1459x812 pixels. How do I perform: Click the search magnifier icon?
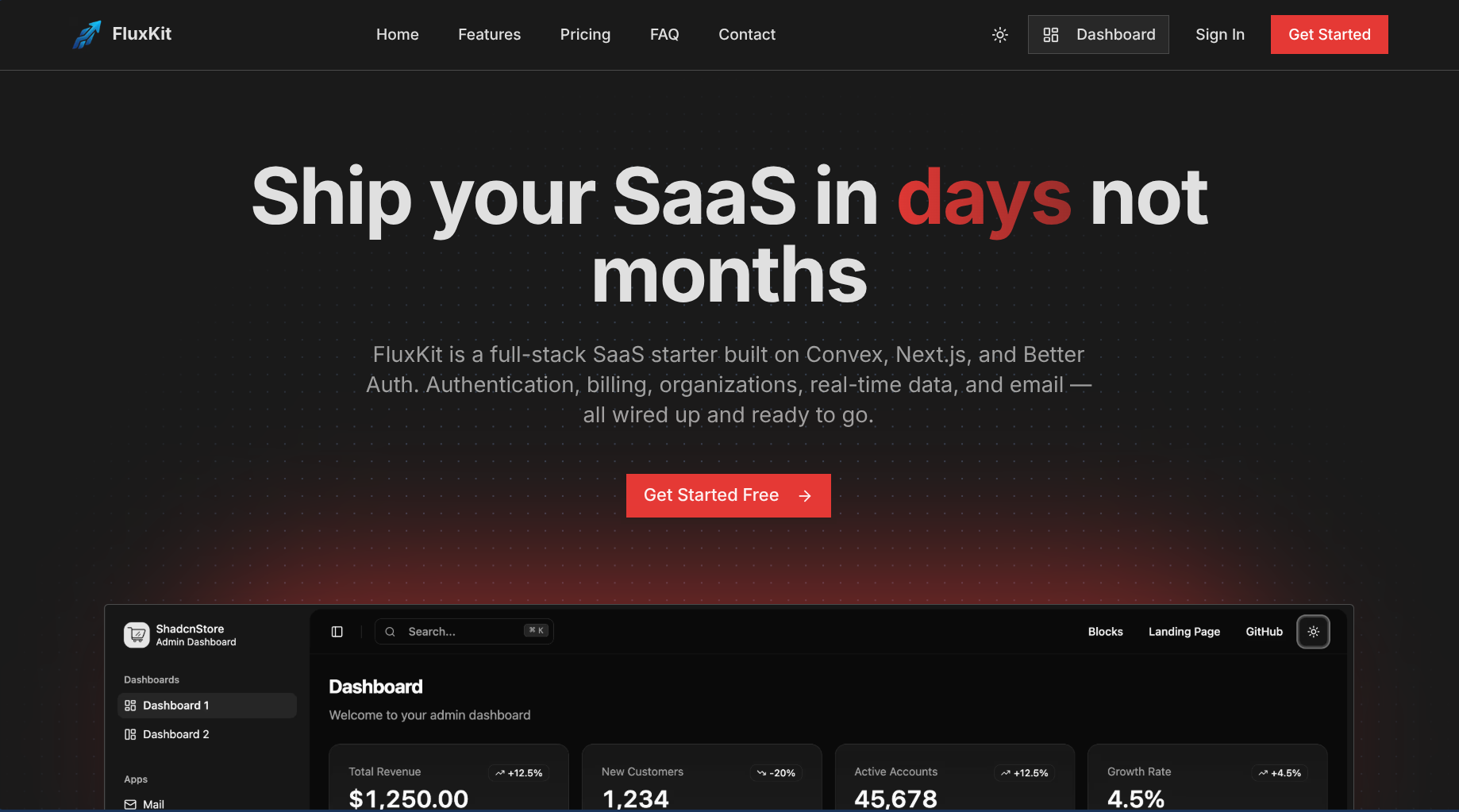pyautogui.click(x=390, y=632)
